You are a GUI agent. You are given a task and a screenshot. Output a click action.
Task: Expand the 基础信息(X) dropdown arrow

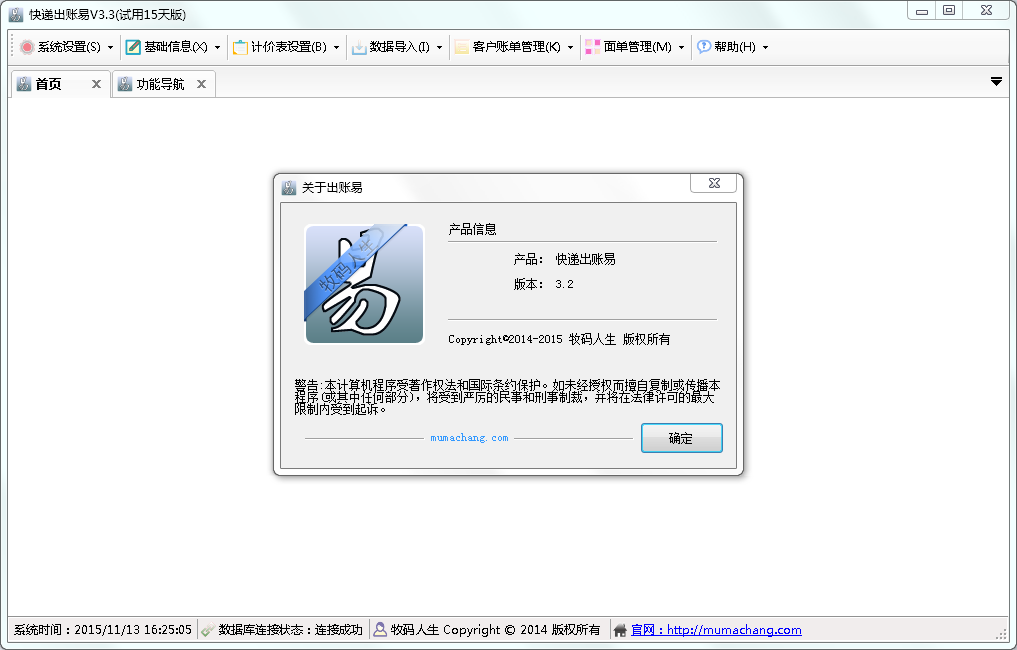pos(217,47)
